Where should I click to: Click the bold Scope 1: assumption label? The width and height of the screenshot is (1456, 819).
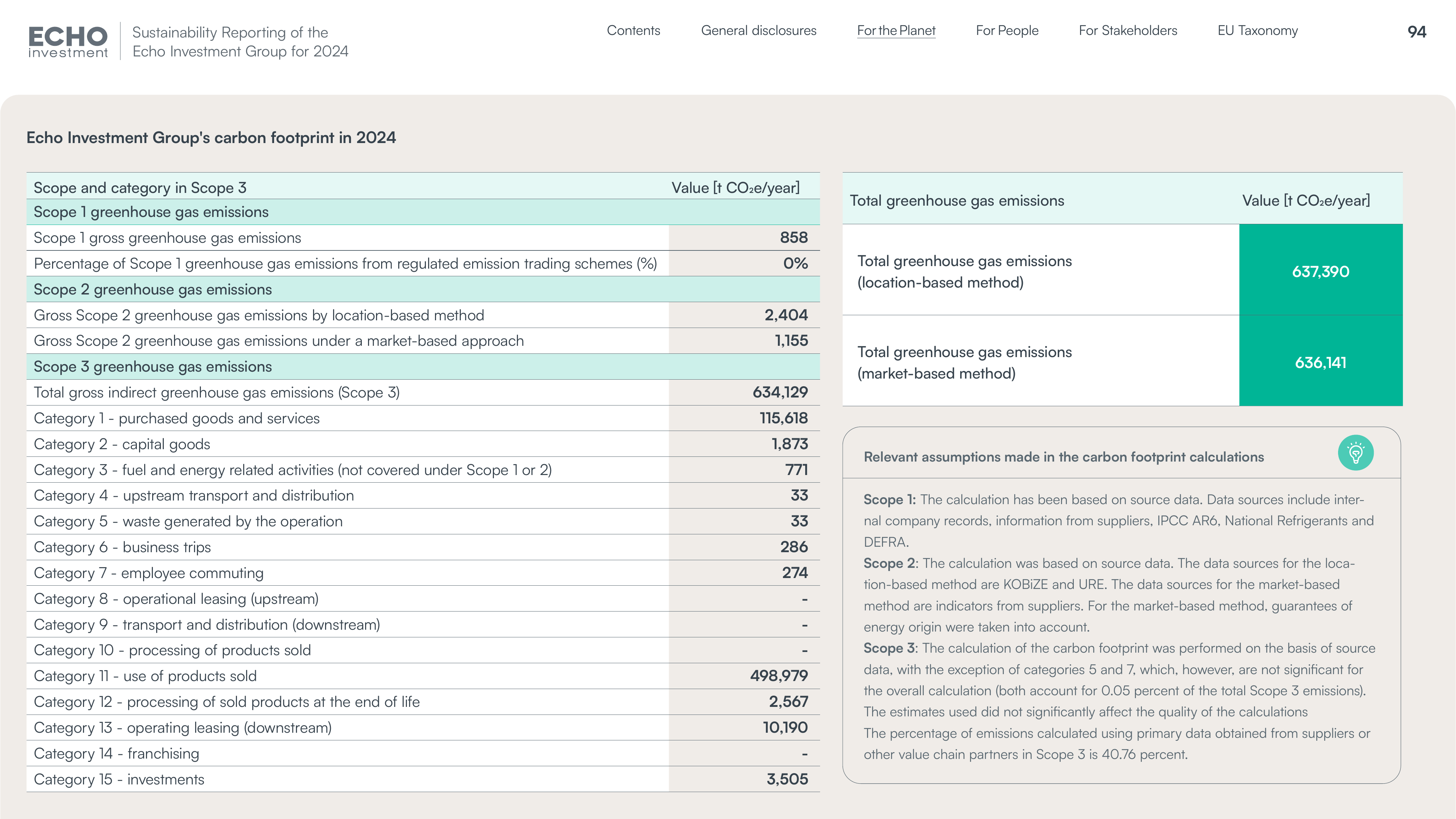tap(889, 500)
